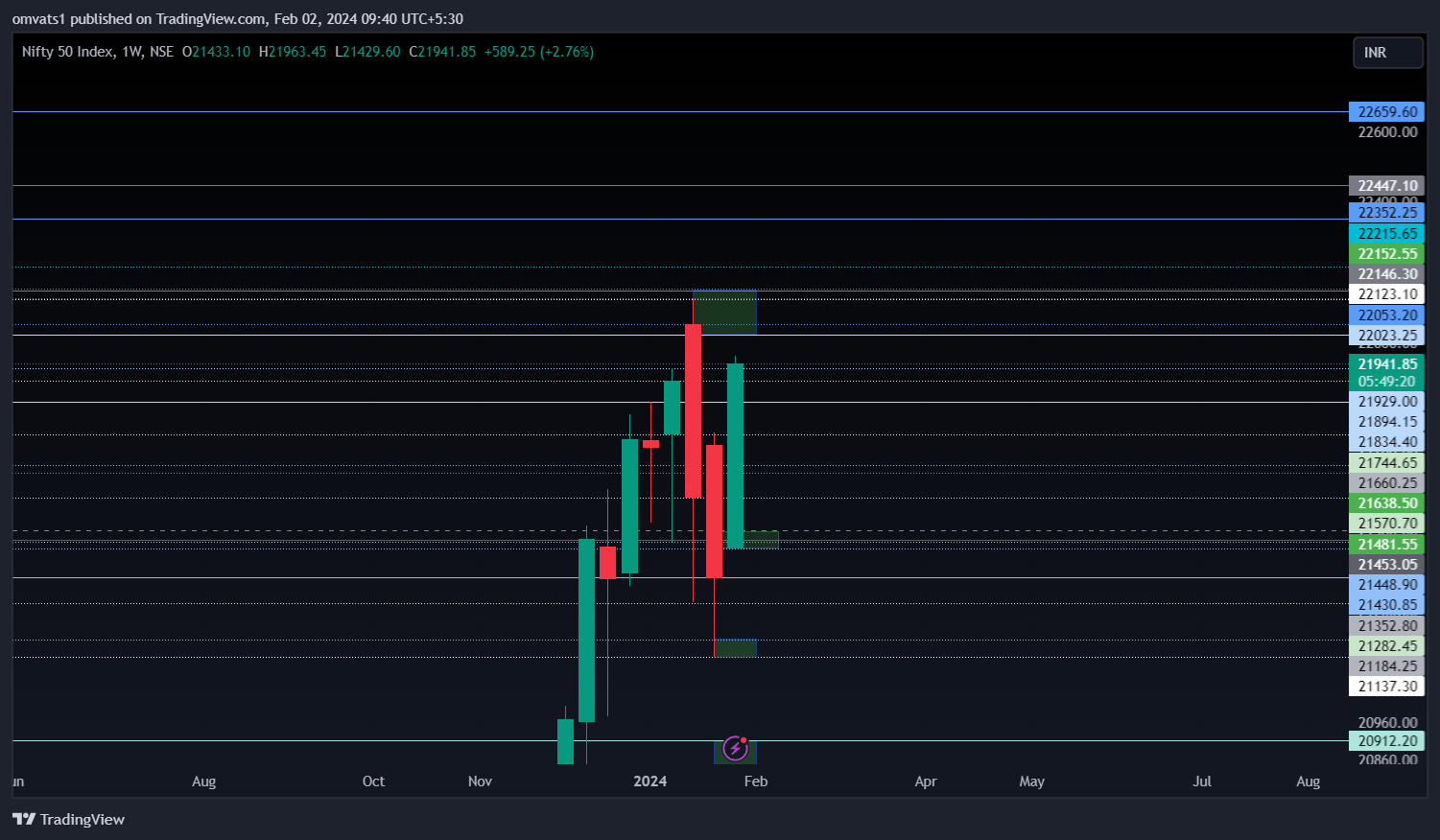Screen dimensions: 1440x840
Task: Select the grey 22447.10 price label
Action: pyautogui.click(x=1386, y=186)
